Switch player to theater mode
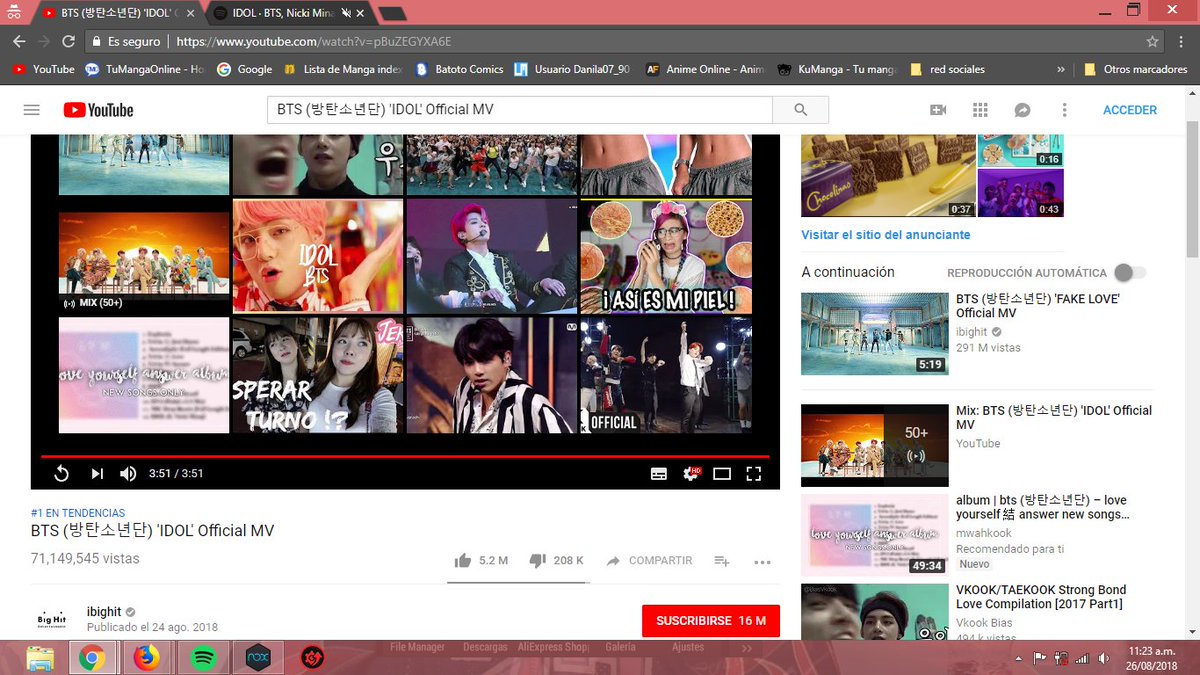The width and height of the screenshot is (1200, 675). tap(722, 473)
